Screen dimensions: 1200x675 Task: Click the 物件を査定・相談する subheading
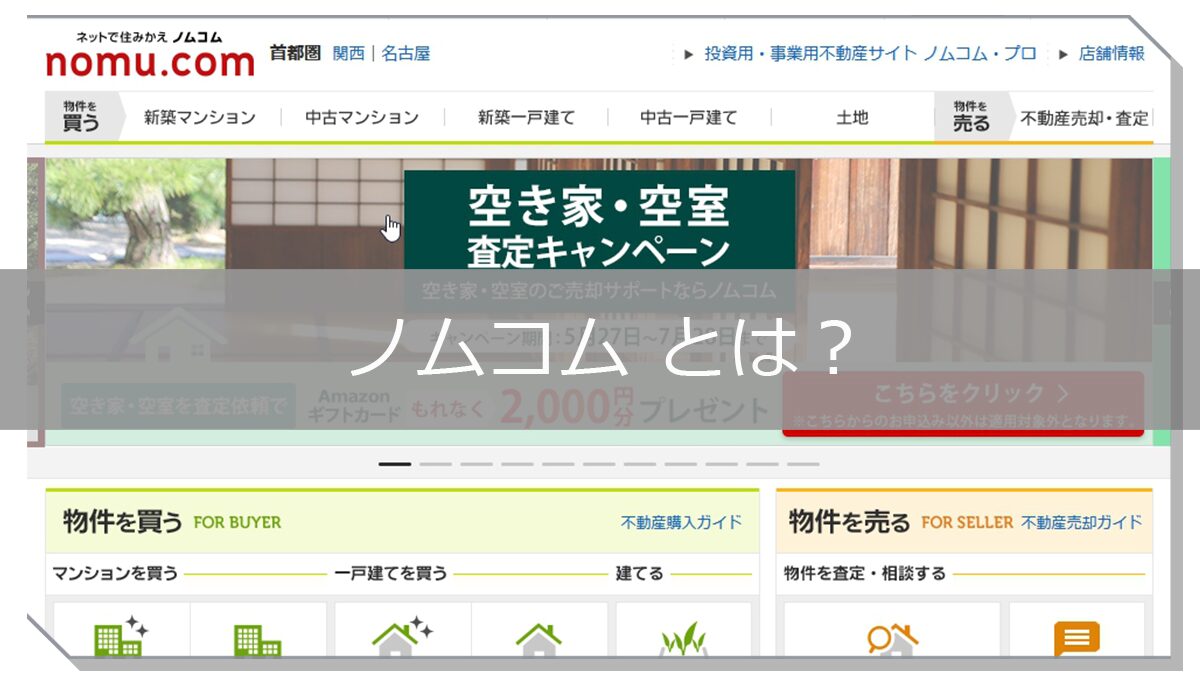point(865,574)
